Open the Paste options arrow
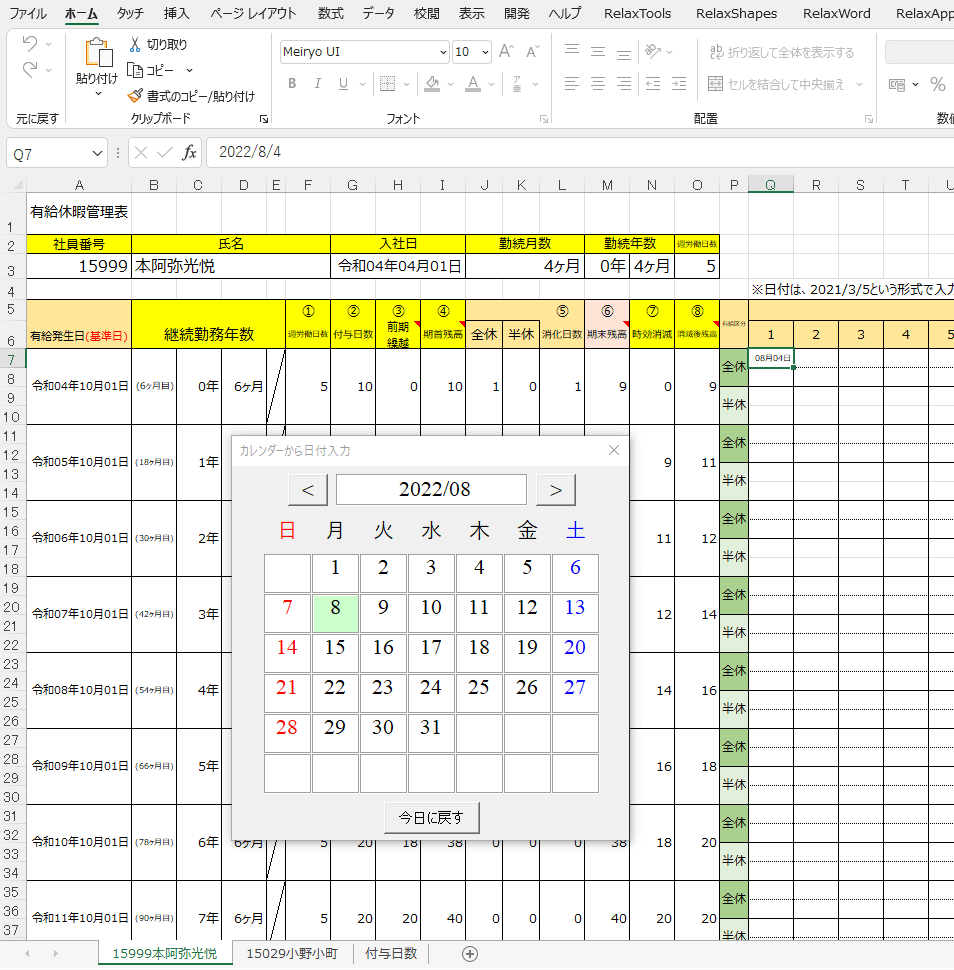 click(98, 94)
